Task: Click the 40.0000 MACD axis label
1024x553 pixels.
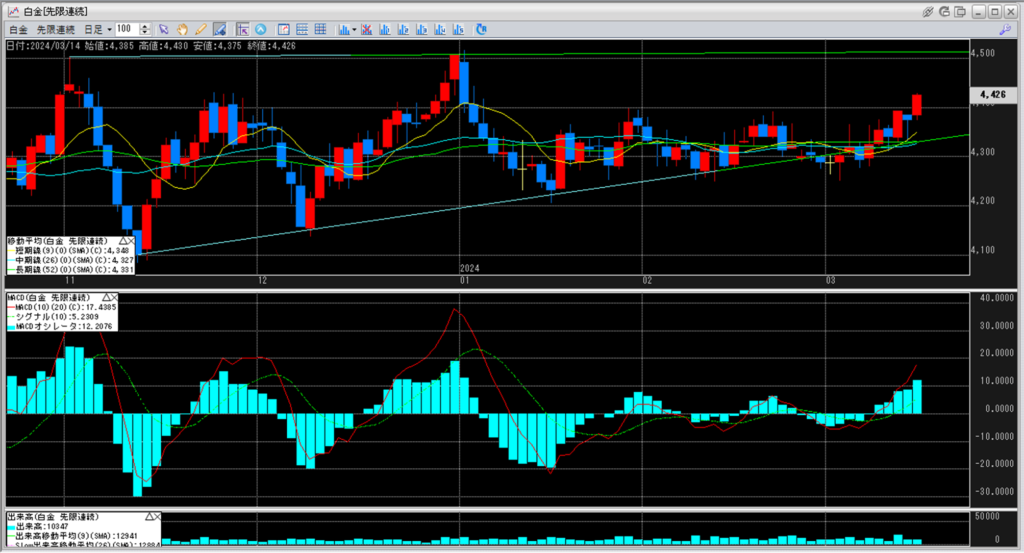Action: (x=996, y=298)
